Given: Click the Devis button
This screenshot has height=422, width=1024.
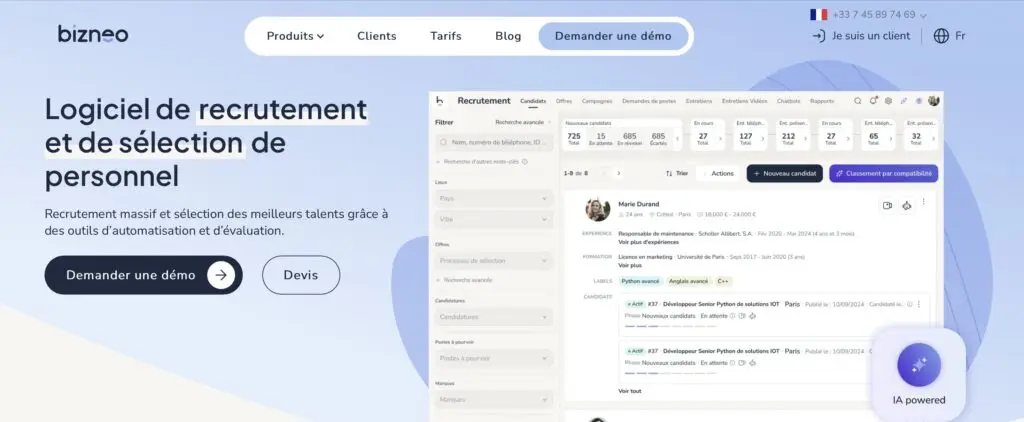Looking at the screenshot, I should pyautogui.click(x=301, y=275).
